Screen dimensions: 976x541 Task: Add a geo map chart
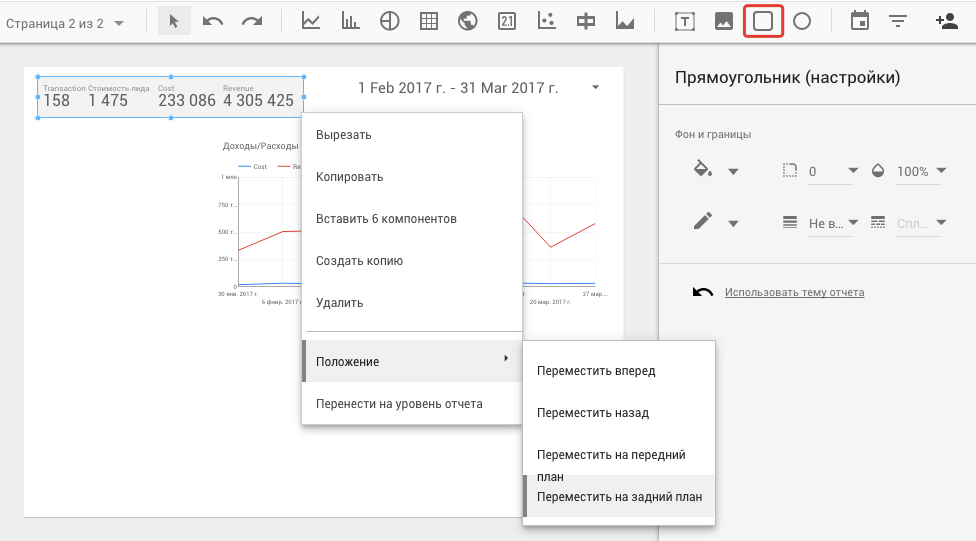pyautogui.click(x=467, y=21)
